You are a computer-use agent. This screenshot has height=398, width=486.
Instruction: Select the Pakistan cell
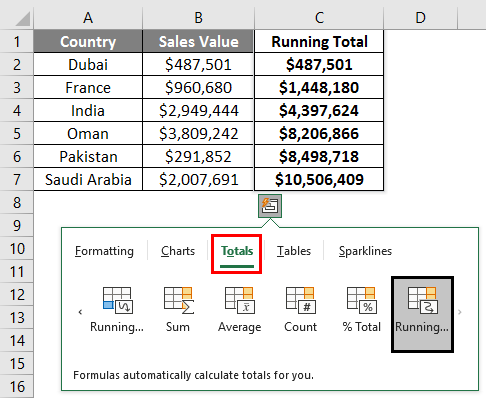(x=88, y=156)
